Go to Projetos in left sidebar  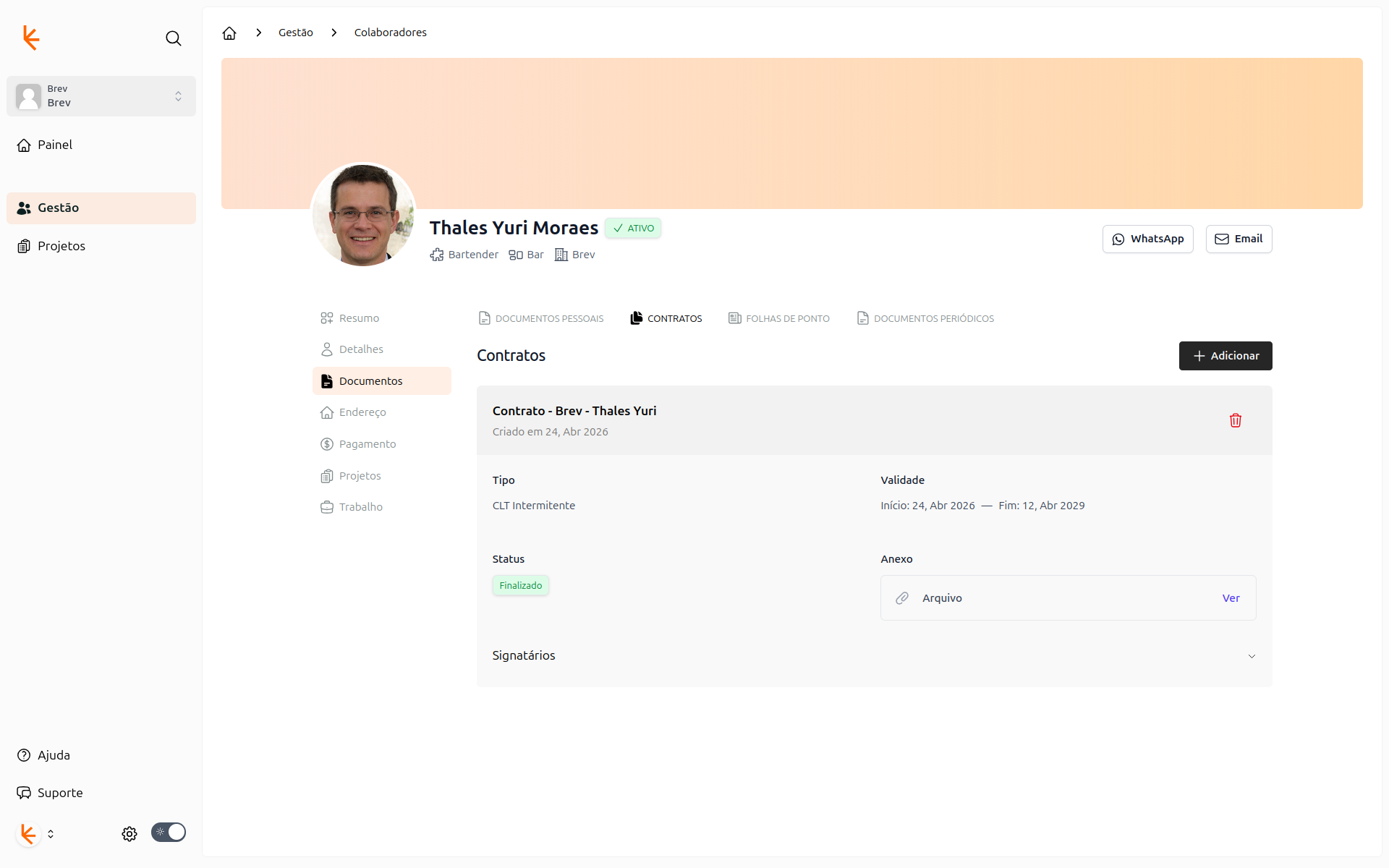tap(61, 246)
